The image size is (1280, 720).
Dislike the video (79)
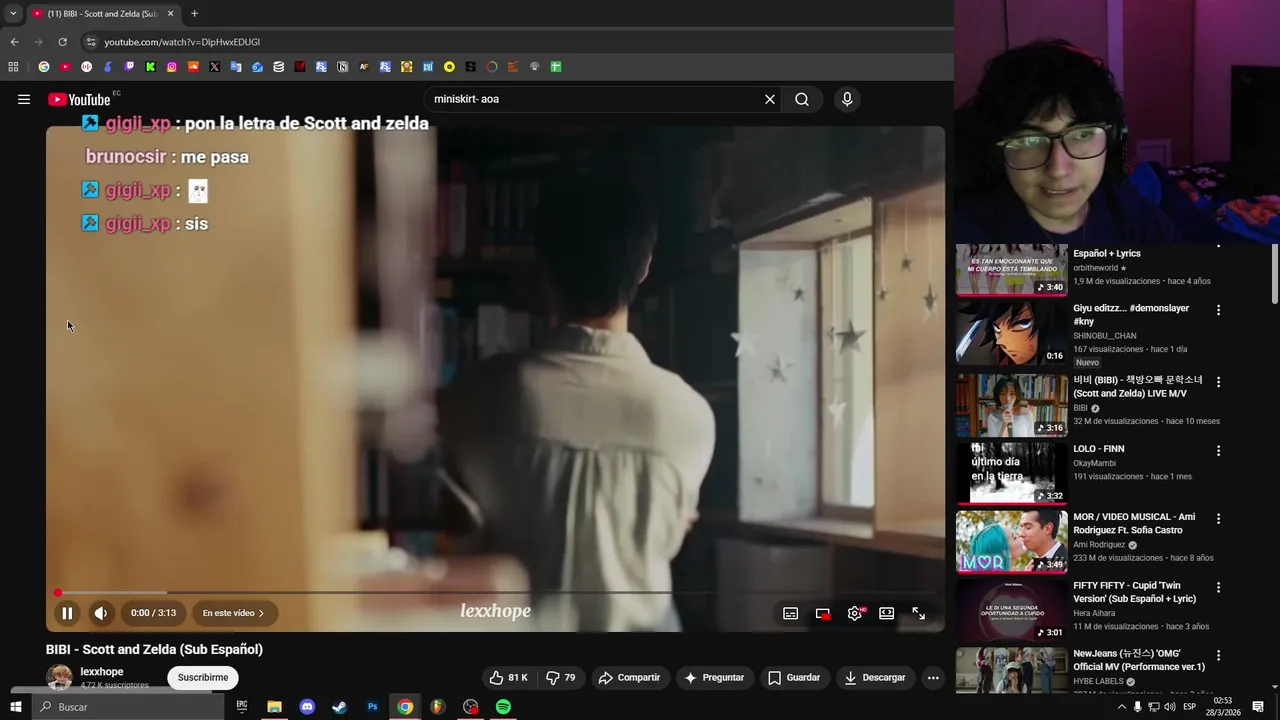coord(561,678)
